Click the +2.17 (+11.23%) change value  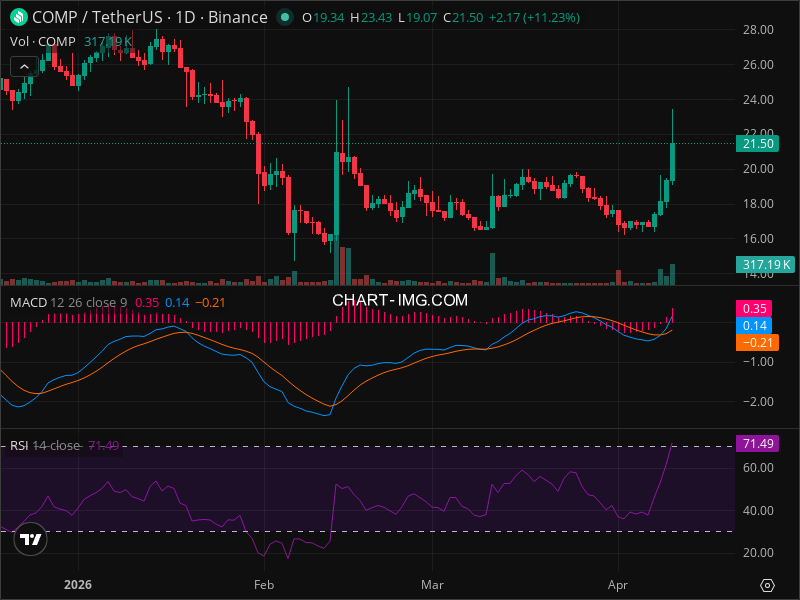coord(534,18)
